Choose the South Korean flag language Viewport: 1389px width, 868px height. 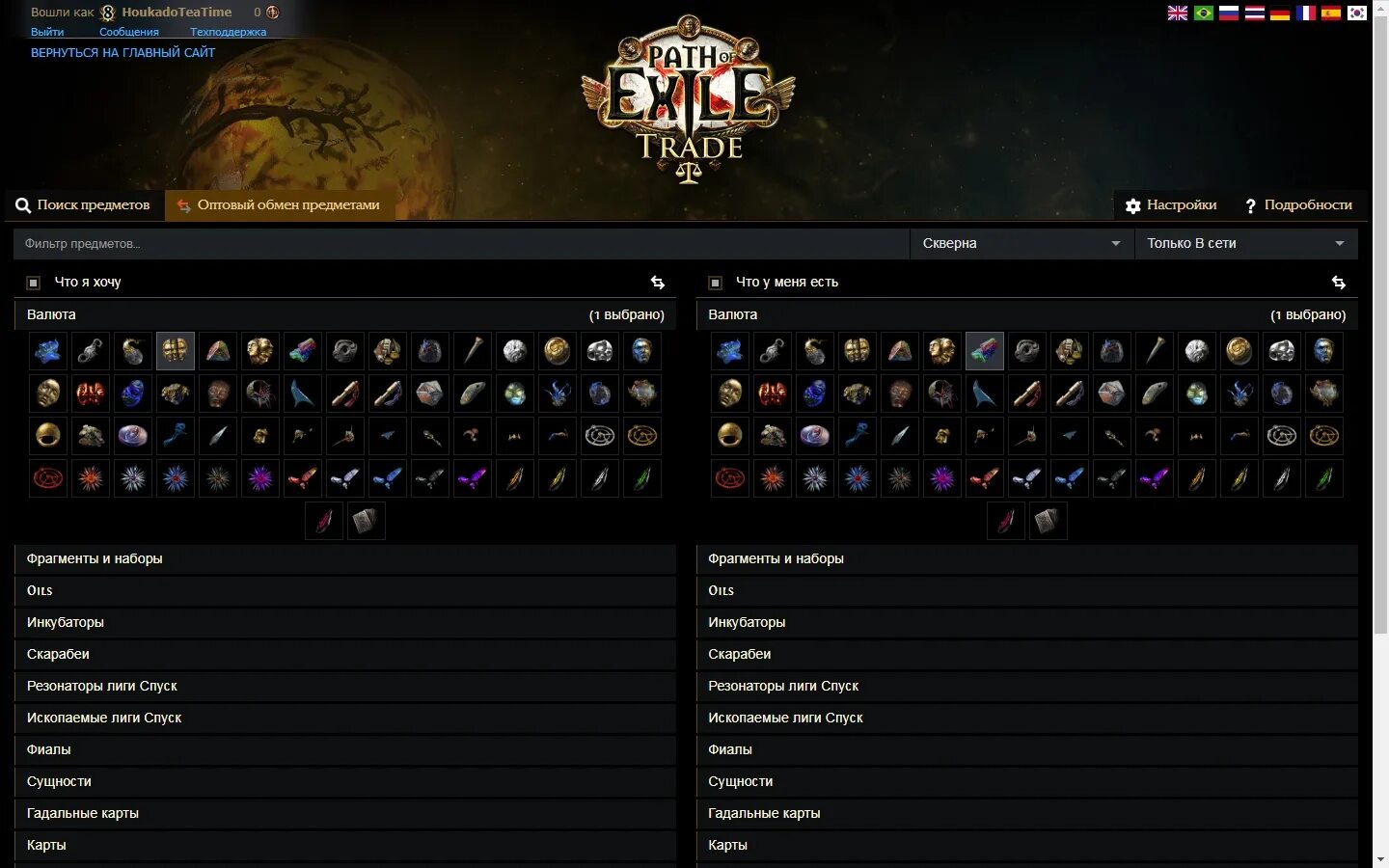(1357, 13)
